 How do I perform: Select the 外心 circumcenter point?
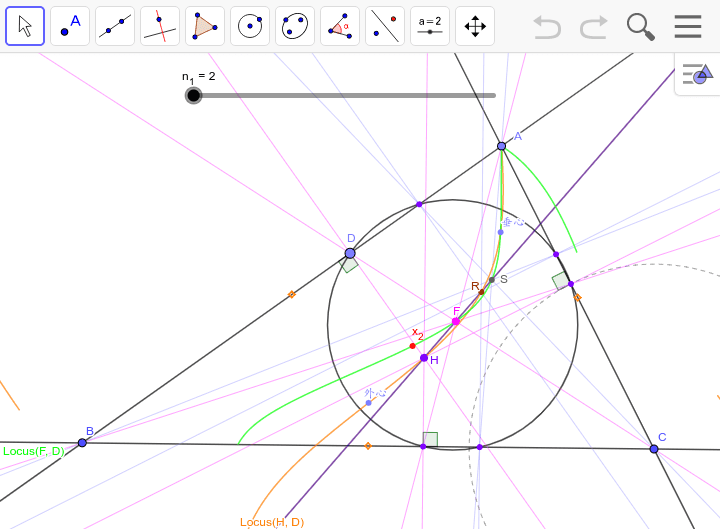tap(368, 403)
